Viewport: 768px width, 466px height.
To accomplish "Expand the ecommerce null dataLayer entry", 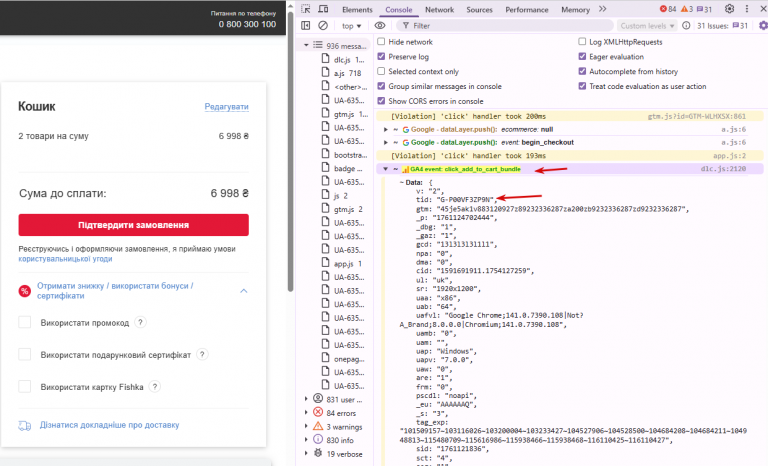I will [385, 129].
